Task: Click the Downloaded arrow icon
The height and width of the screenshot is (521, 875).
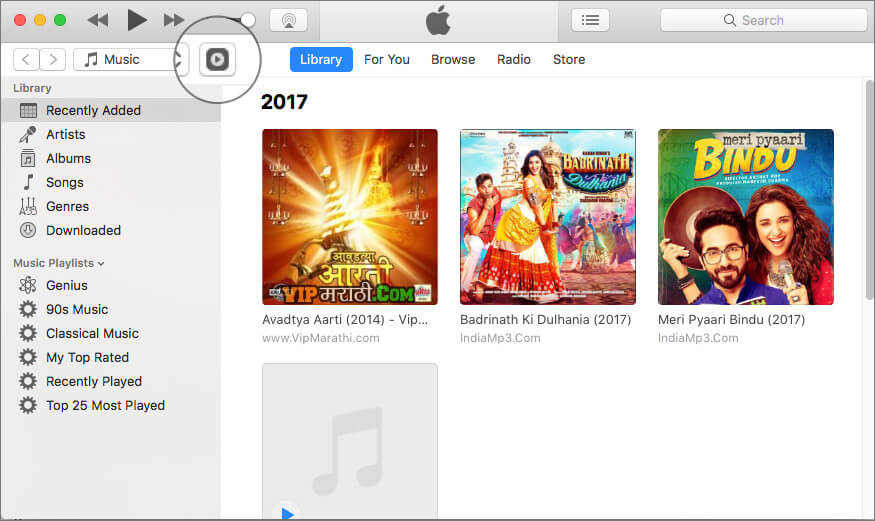Action: [28, 230]
